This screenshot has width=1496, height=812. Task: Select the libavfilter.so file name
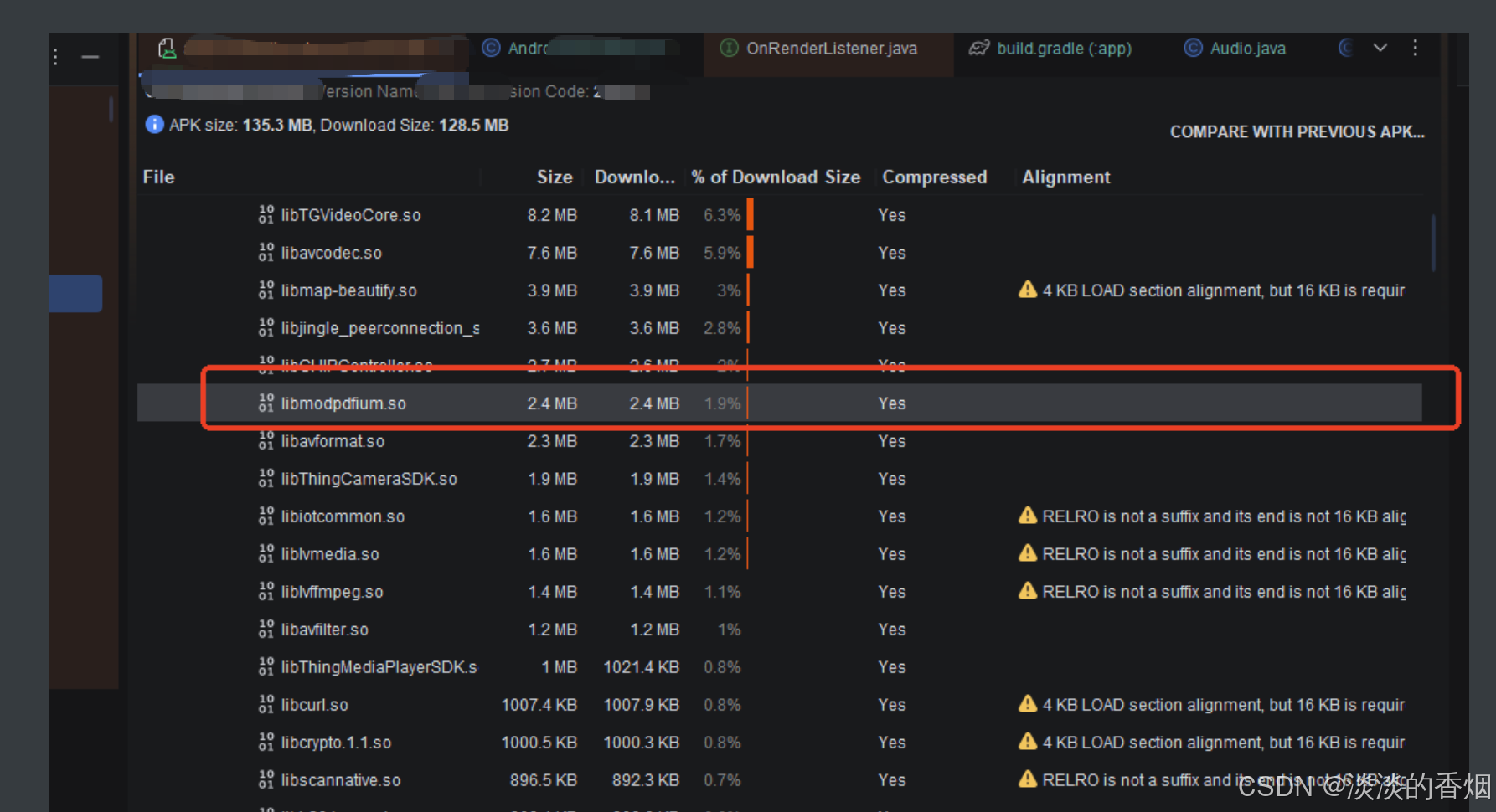pos(325,630)
